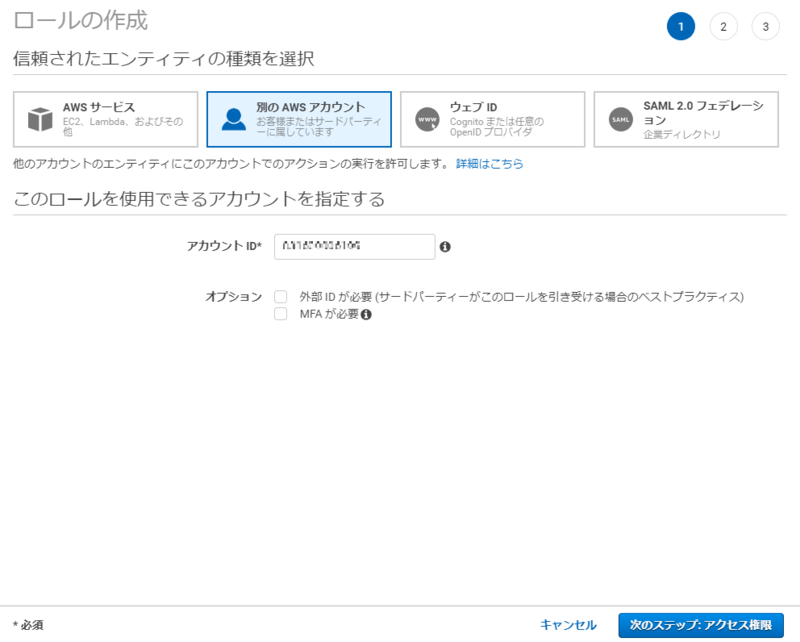Click the www globe icon for ウェブ ID
Image resolution: width=800 pixels, height=642 pixels.
(x=428, y=119)
